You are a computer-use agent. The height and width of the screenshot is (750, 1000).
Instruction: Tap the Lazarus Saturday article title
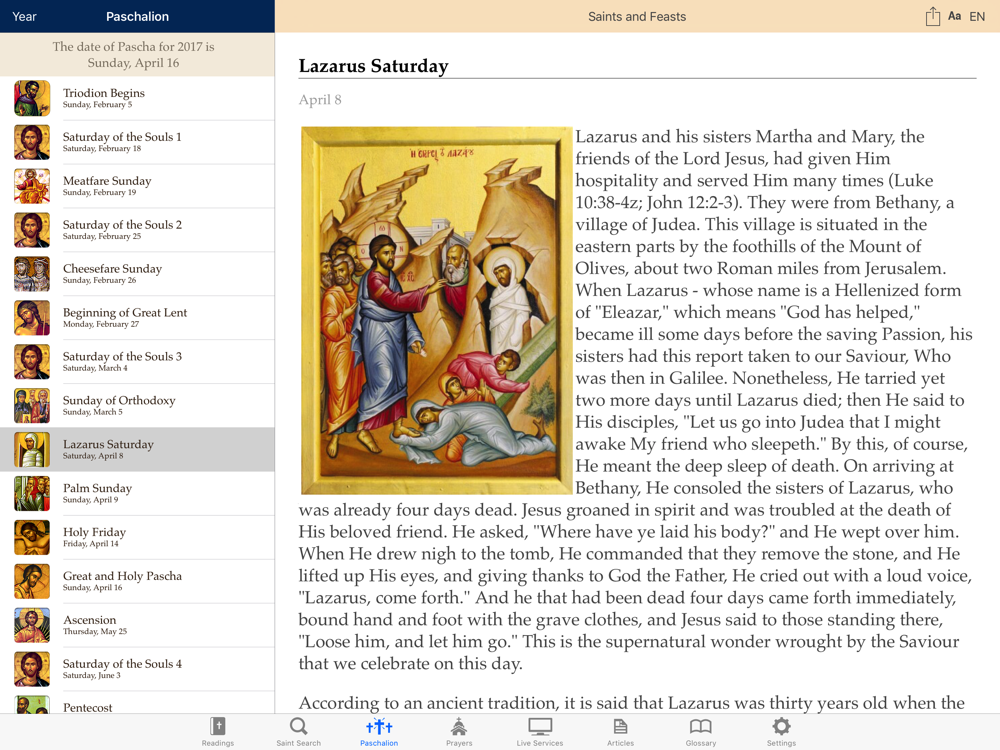click(374, 66)
